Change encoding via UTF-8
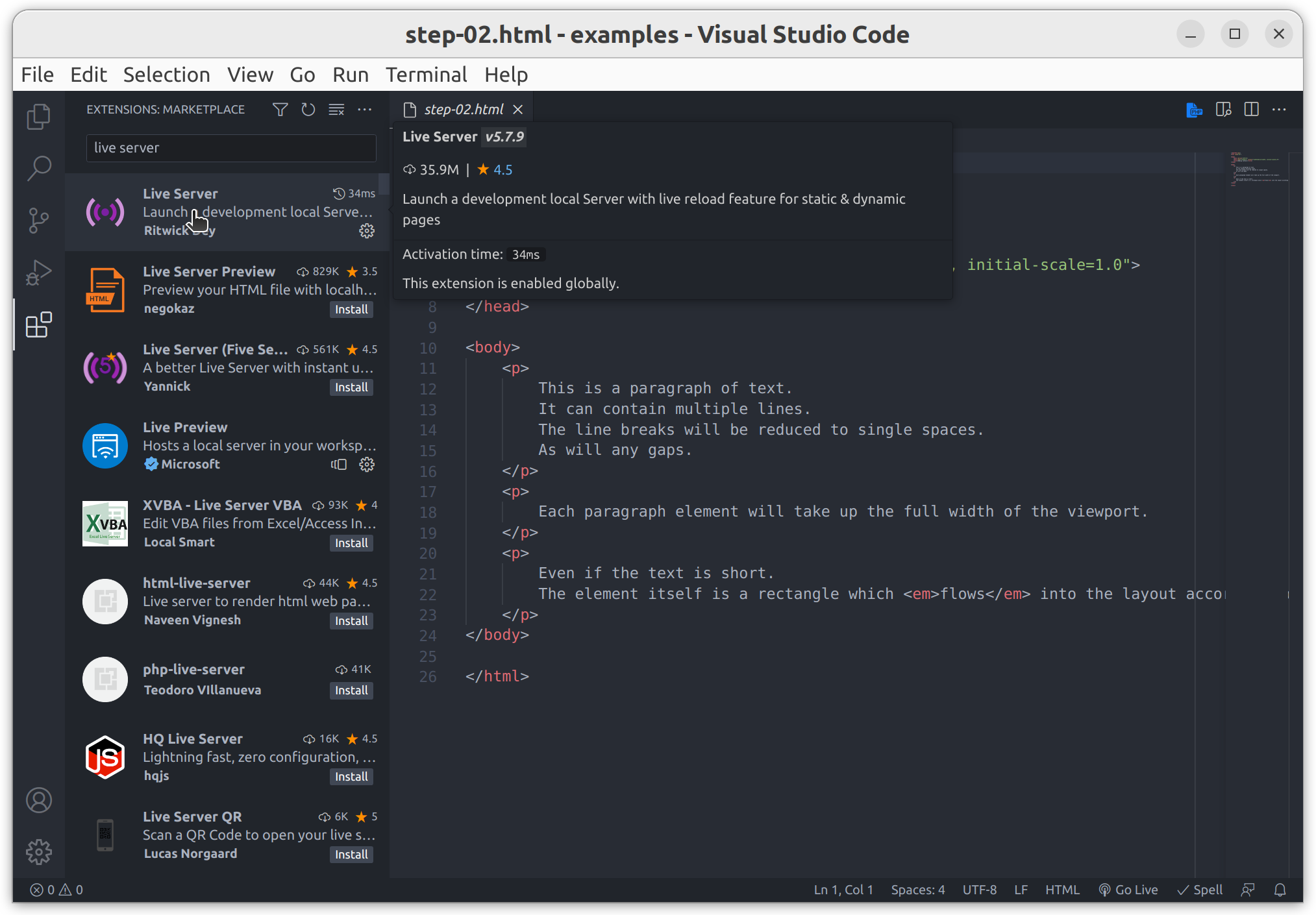This screenshot has height=915, width=1316. [980, 890]
